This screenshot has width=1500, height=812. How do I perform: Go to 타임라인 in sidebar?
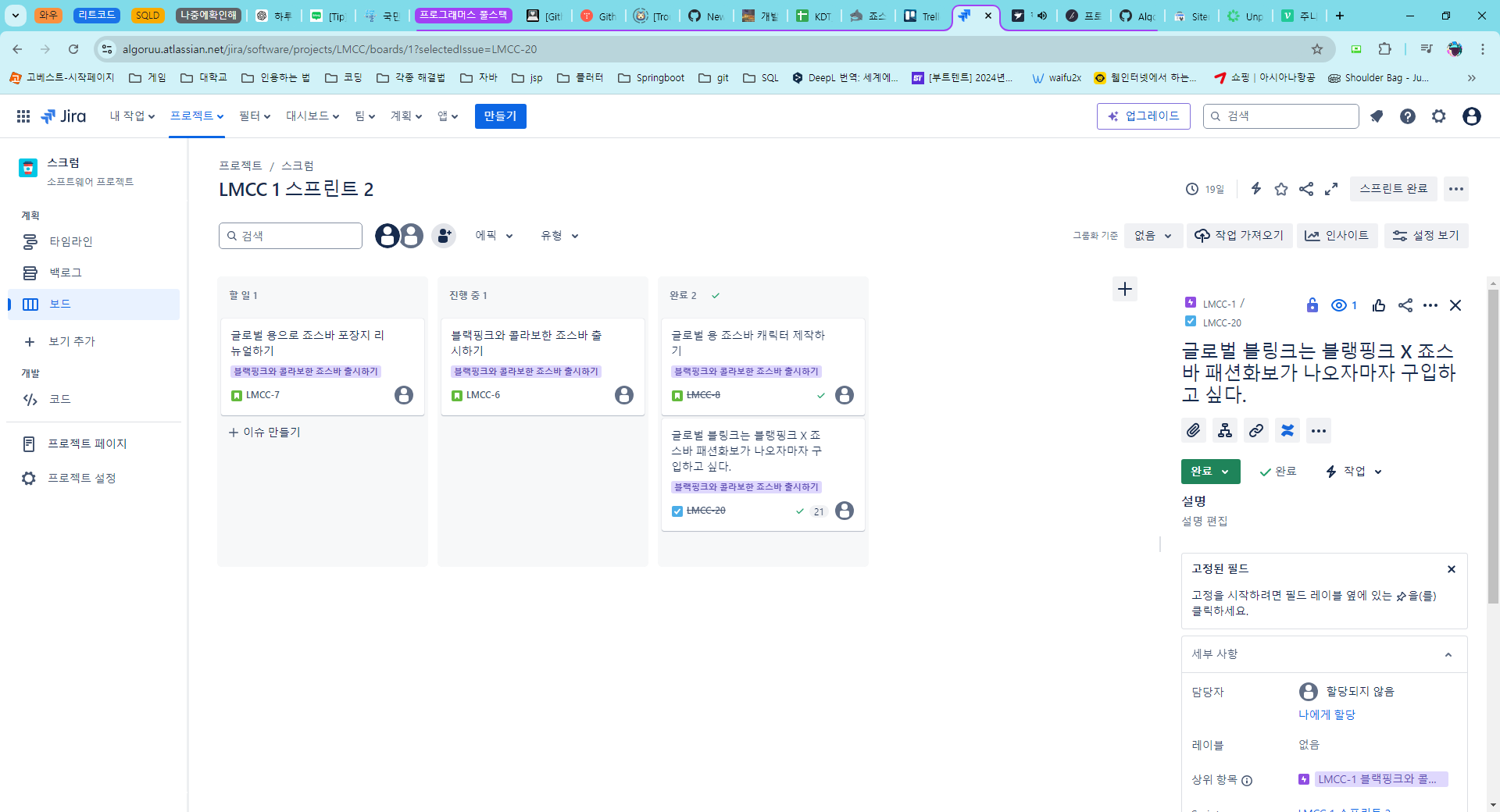[94, 242]
